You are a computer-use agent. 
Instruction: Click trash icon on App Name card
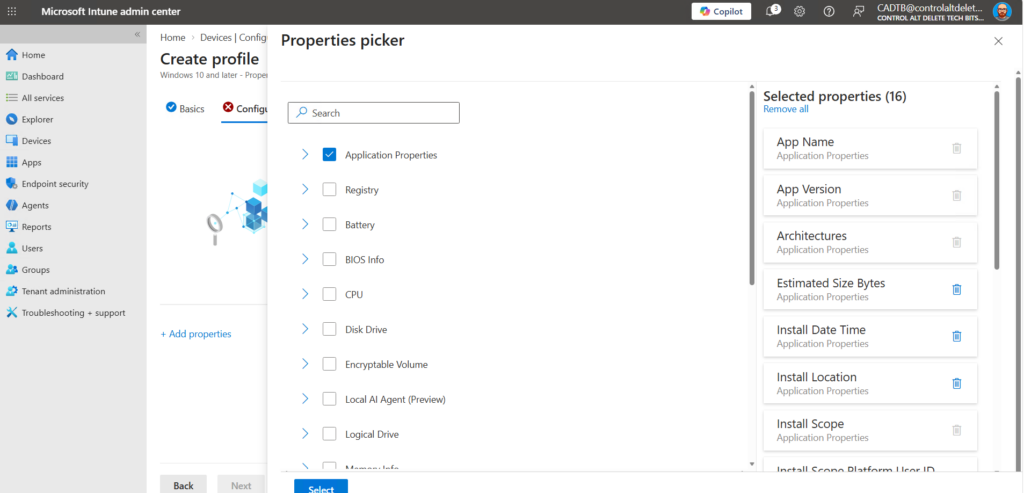click(957, 148)
